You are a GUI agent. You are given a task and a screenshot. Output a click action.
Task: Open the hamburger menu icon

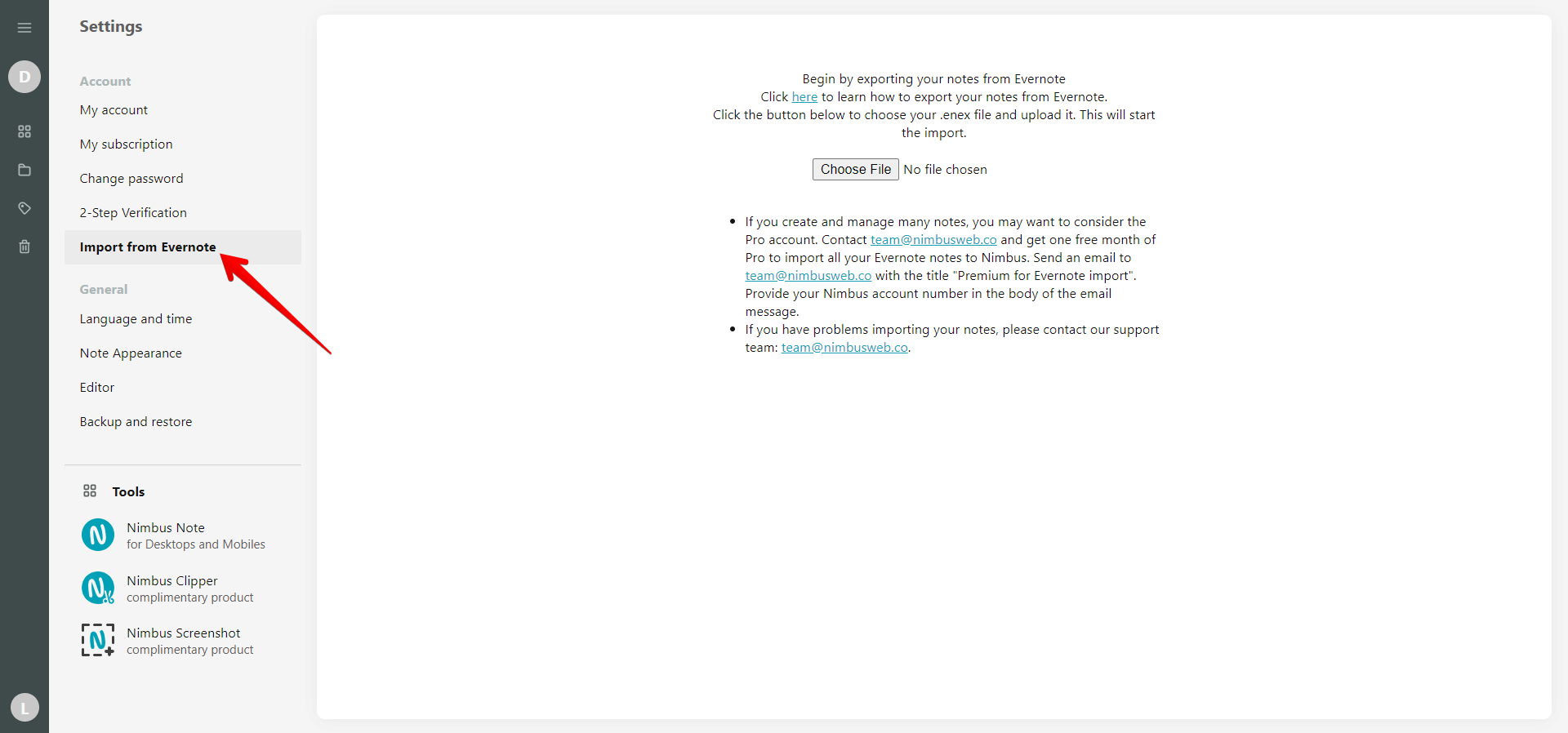24,28
